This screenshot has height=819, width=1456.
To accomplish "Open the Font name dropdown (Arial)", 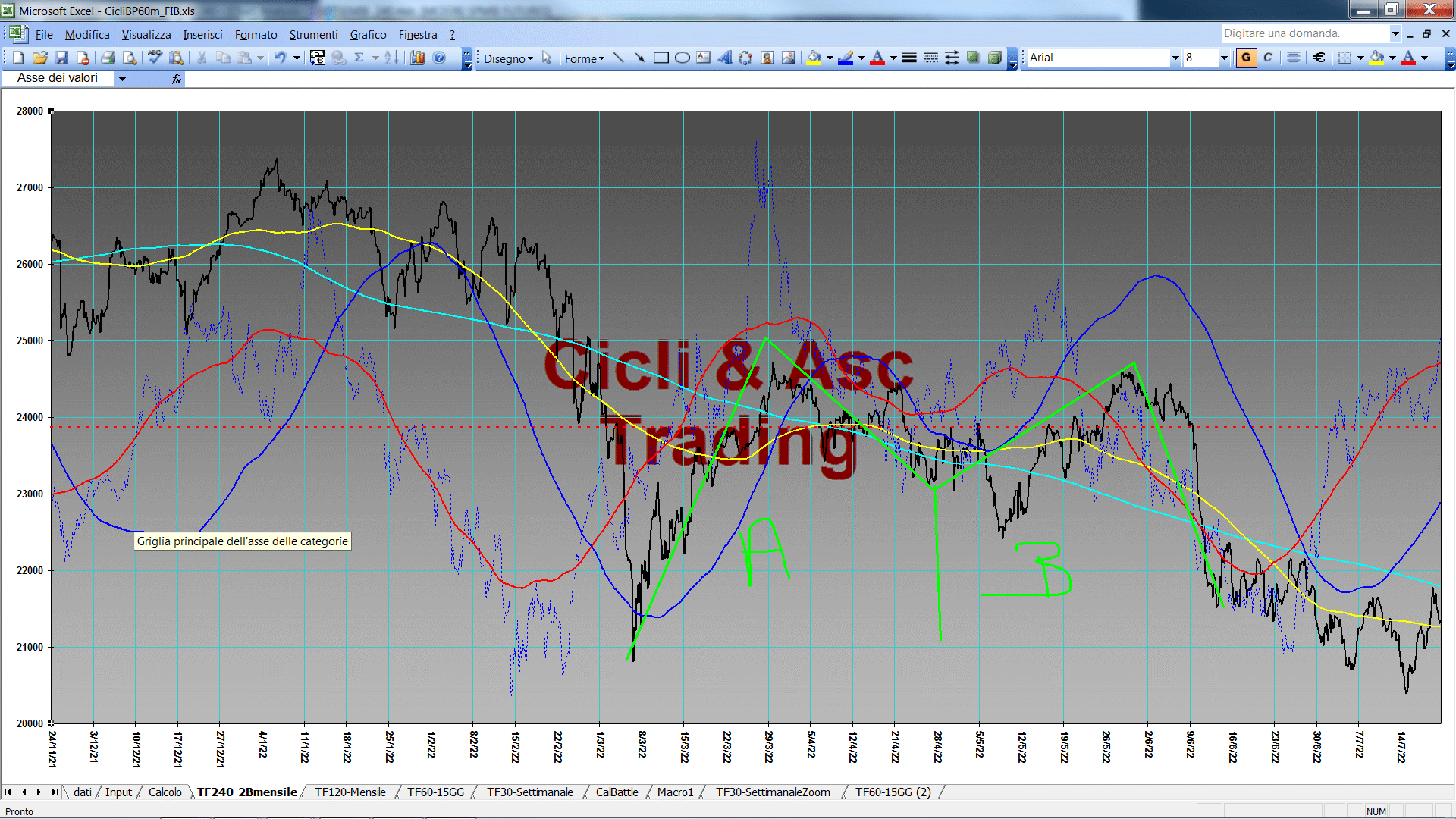I will coord(1175,58).
